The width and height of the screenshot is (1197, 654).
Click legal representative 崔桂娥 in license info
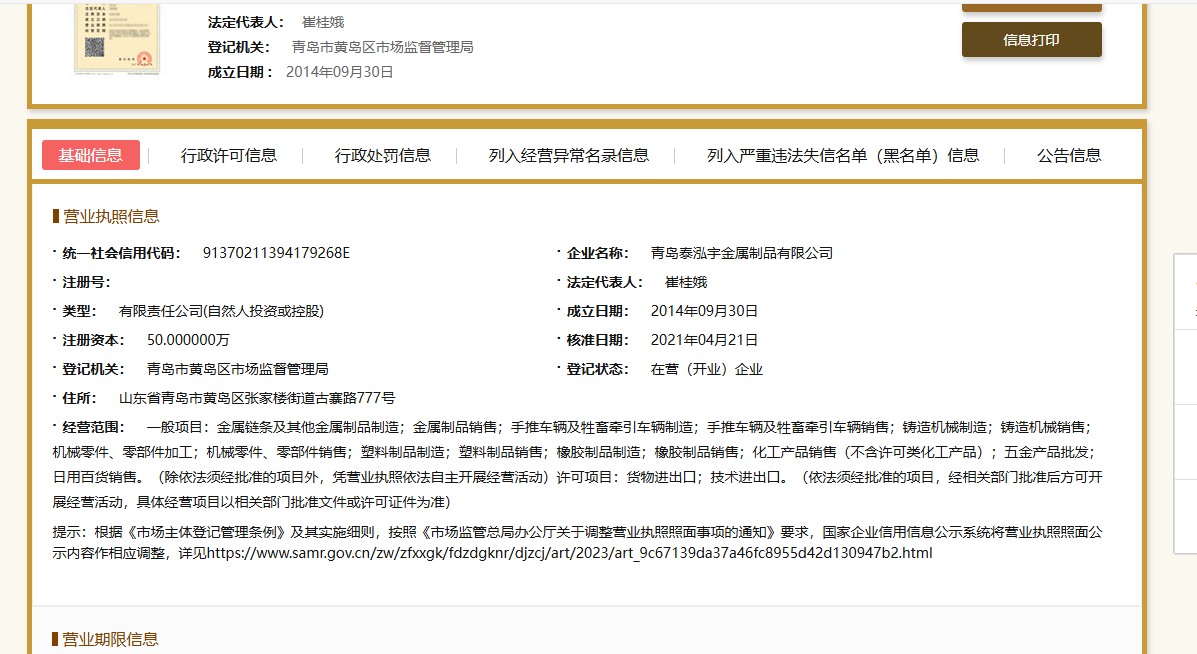pos(686,282)
